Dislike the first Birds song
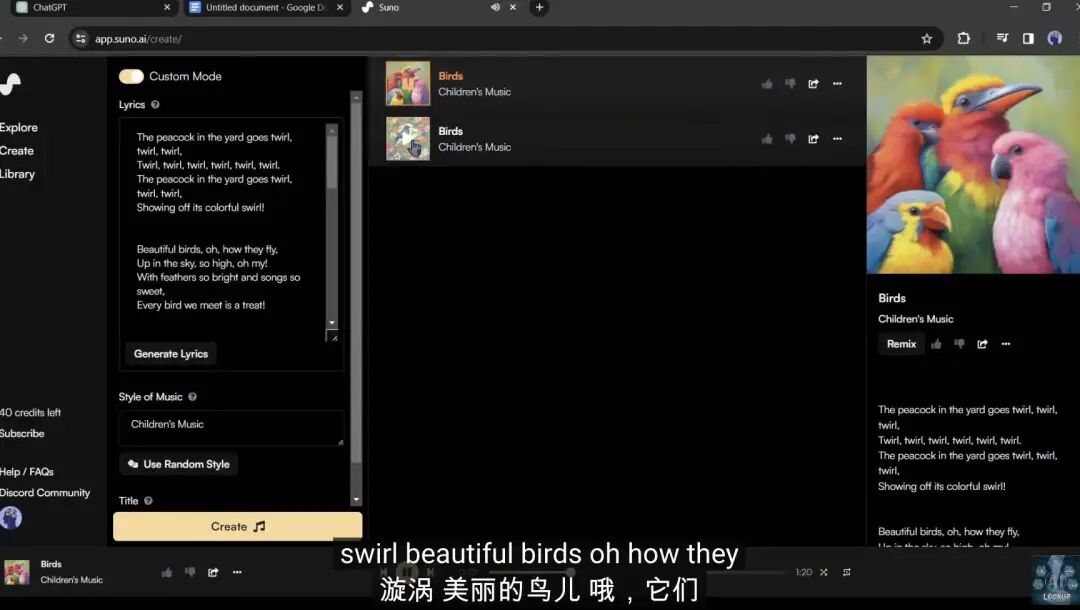 point(790,84)
